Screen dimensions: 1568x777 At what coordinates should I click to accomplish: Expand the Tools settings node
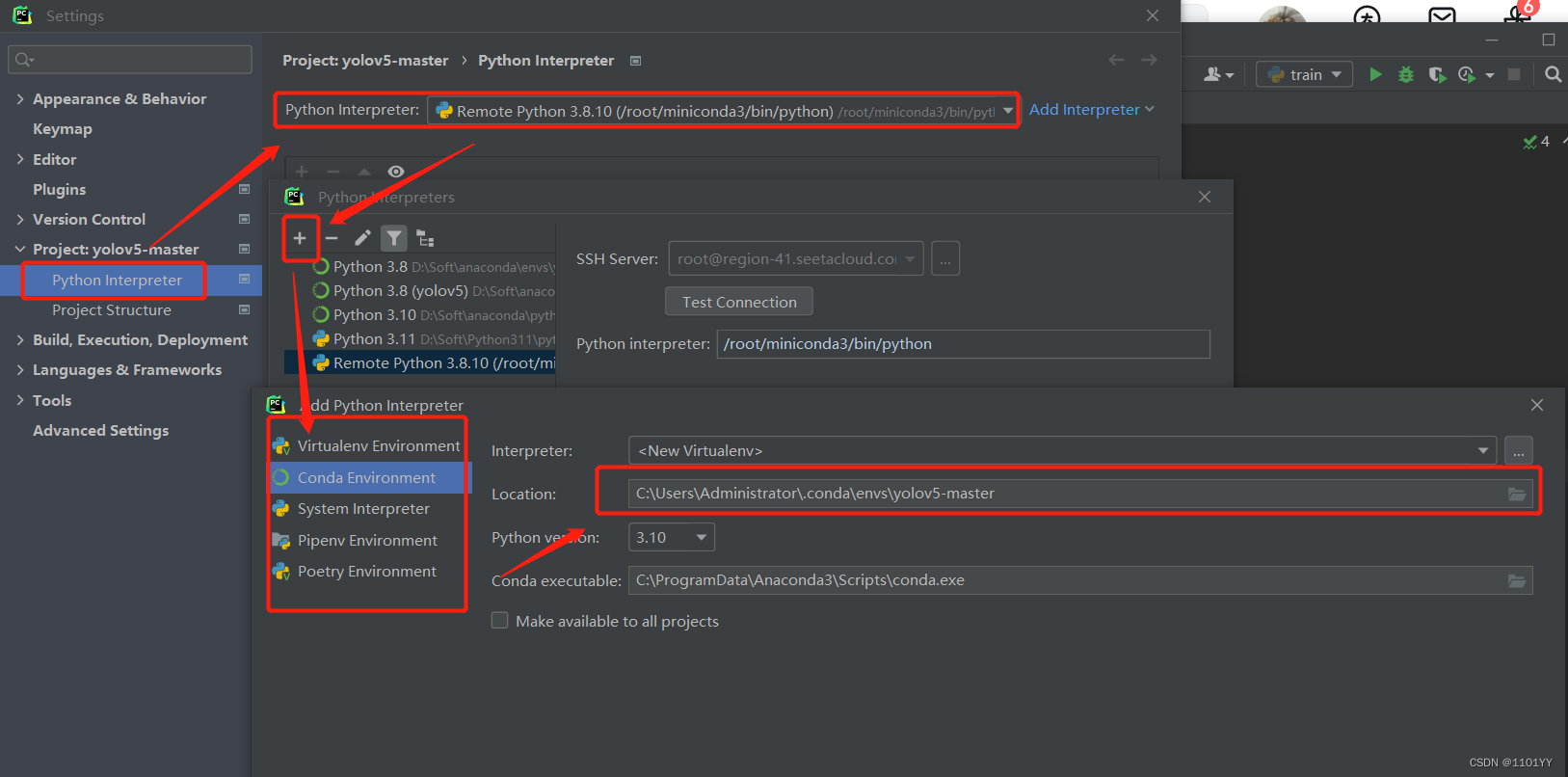coord(20,400)
